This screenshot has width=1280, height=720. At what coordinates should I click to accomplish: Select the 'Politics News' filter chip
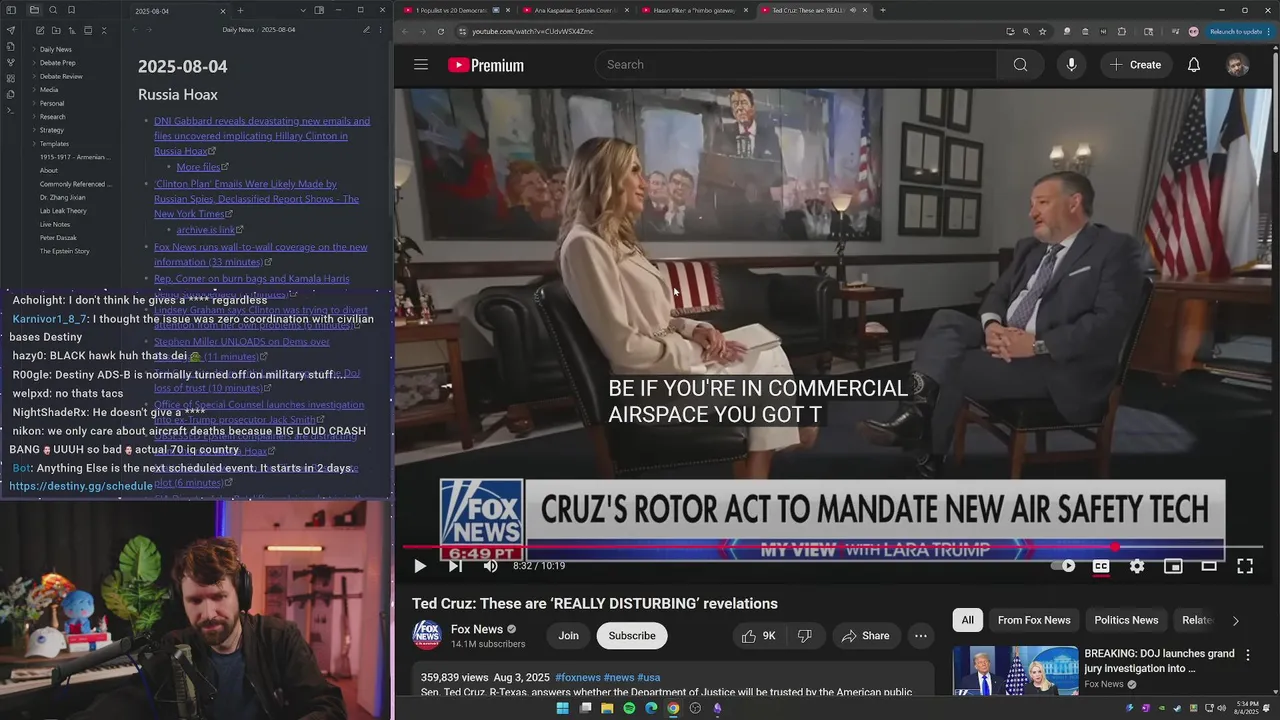tap(1126, 620)
